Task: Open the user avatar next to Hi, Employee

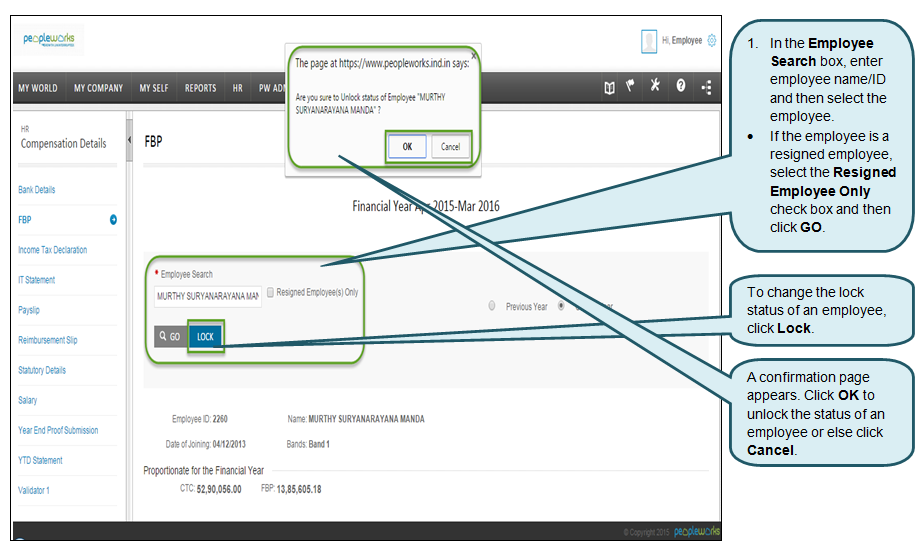Action: pyautogui.click(x=649, y=41)
